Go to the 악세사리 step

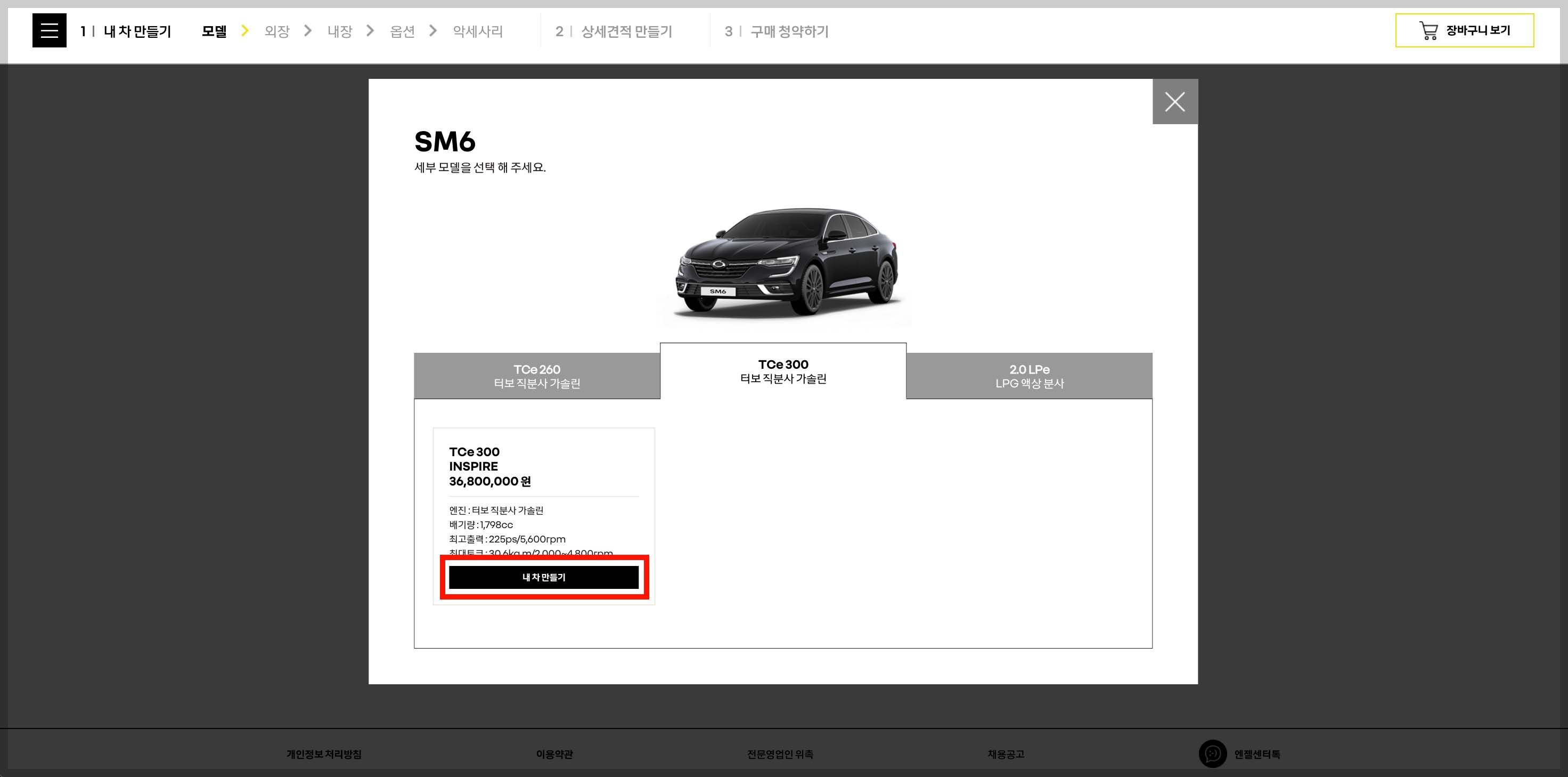(x=477, y=31)
